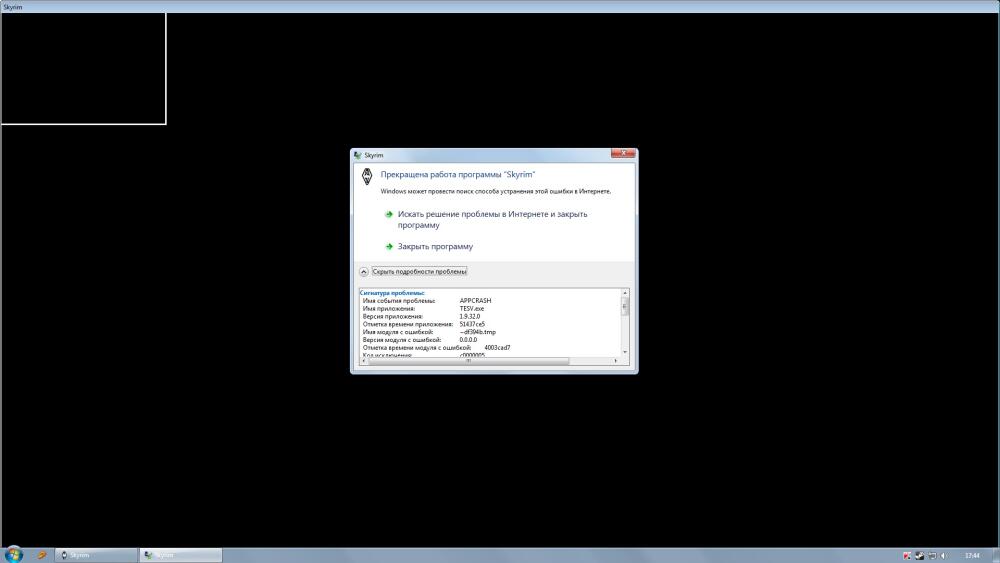Screen dimensions: 1000x563
Task: Select the version value "1.9.32.0"
Action: 469,316
